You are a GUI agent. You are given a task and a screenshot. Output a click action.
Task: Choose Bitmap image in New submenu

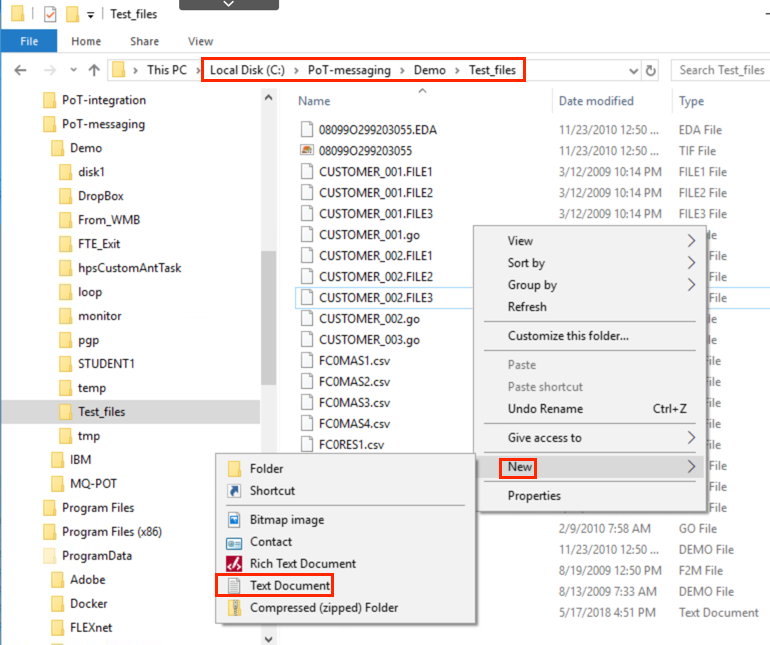coord(346,520)
